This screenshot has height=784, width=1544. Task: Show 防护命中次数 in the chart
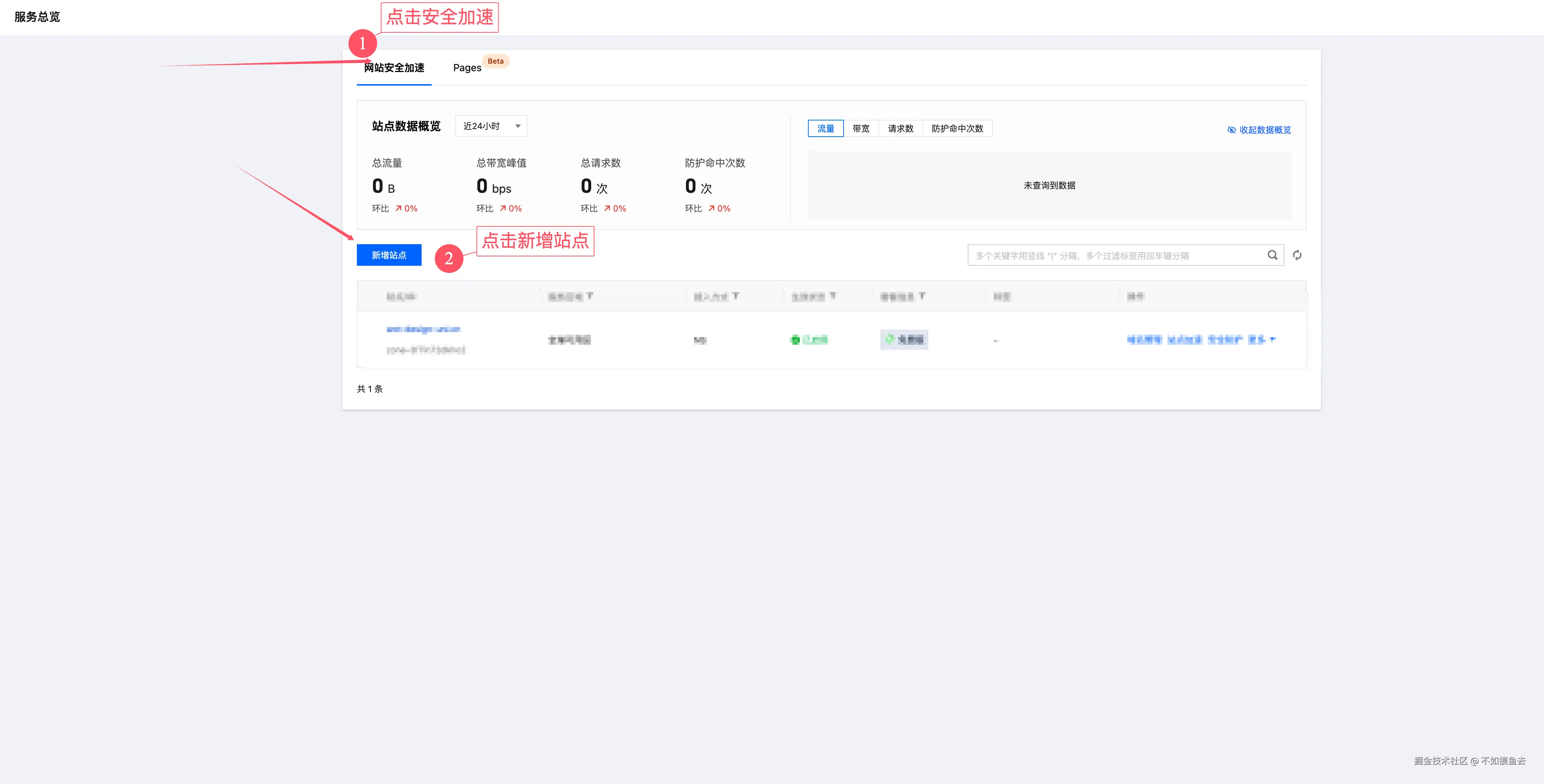point(957,129)
